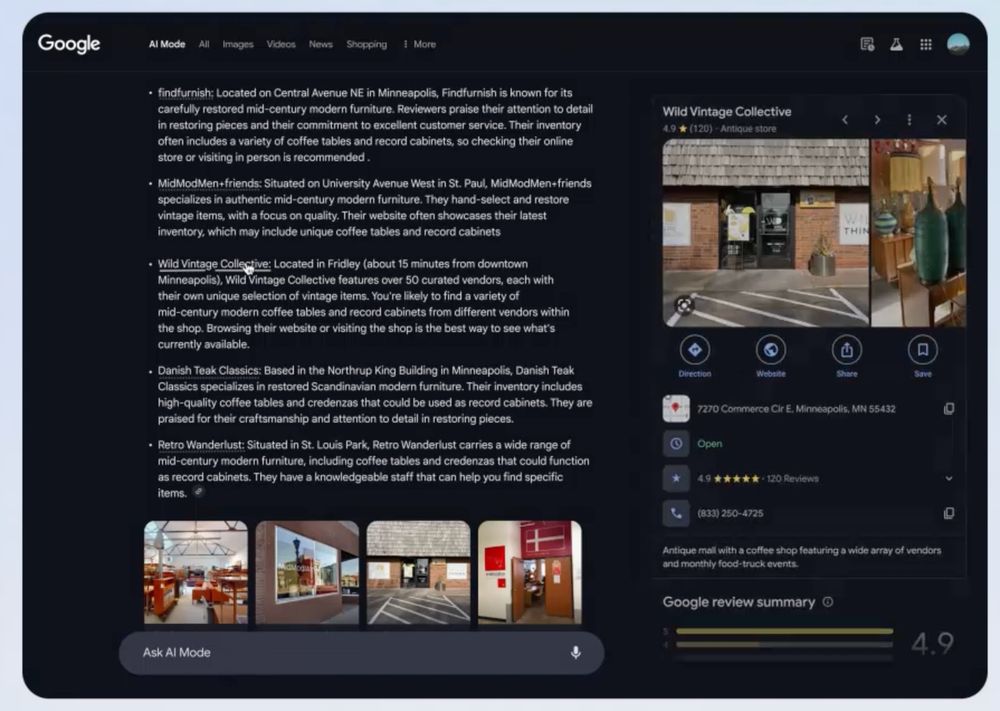The image size is (1000, 711).
Task: Switch to the Videos tab
Action: pos(281,44)
